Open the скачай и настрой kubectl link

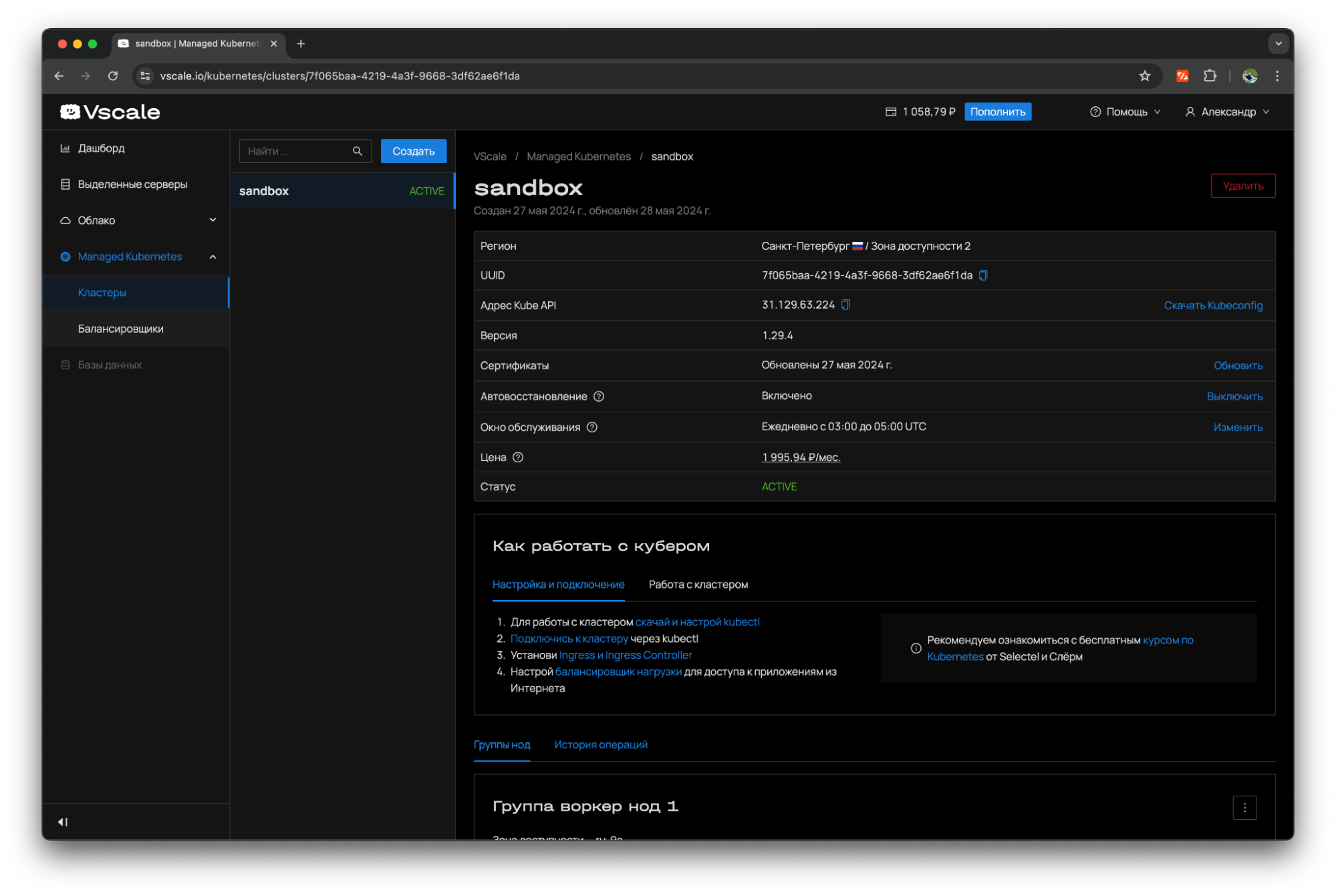point(697,622)
